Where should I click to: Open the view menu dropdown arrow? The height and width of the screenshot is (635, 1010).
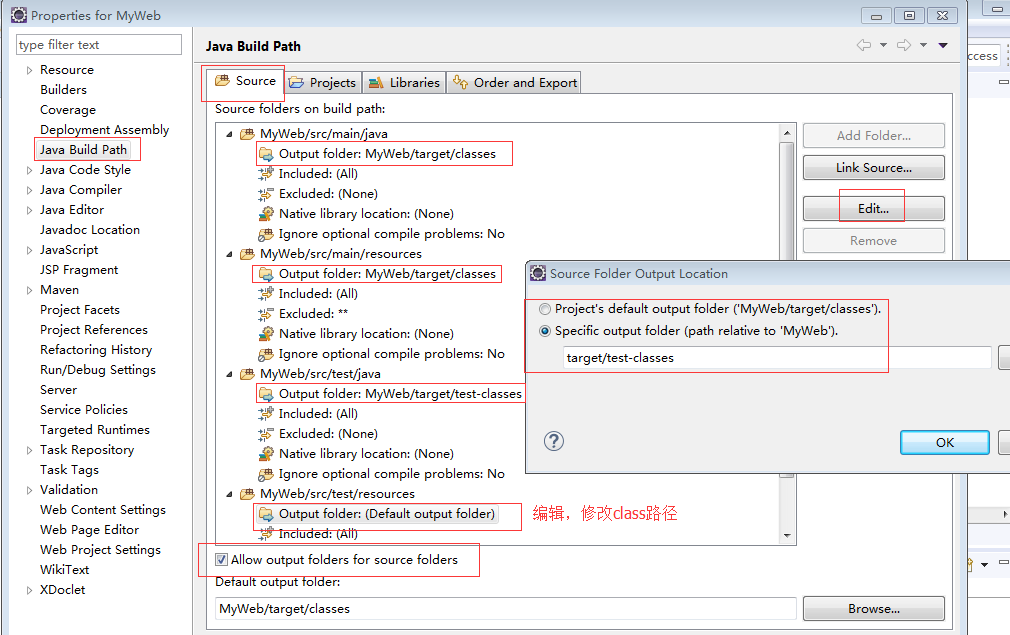(x=943, y=45)
